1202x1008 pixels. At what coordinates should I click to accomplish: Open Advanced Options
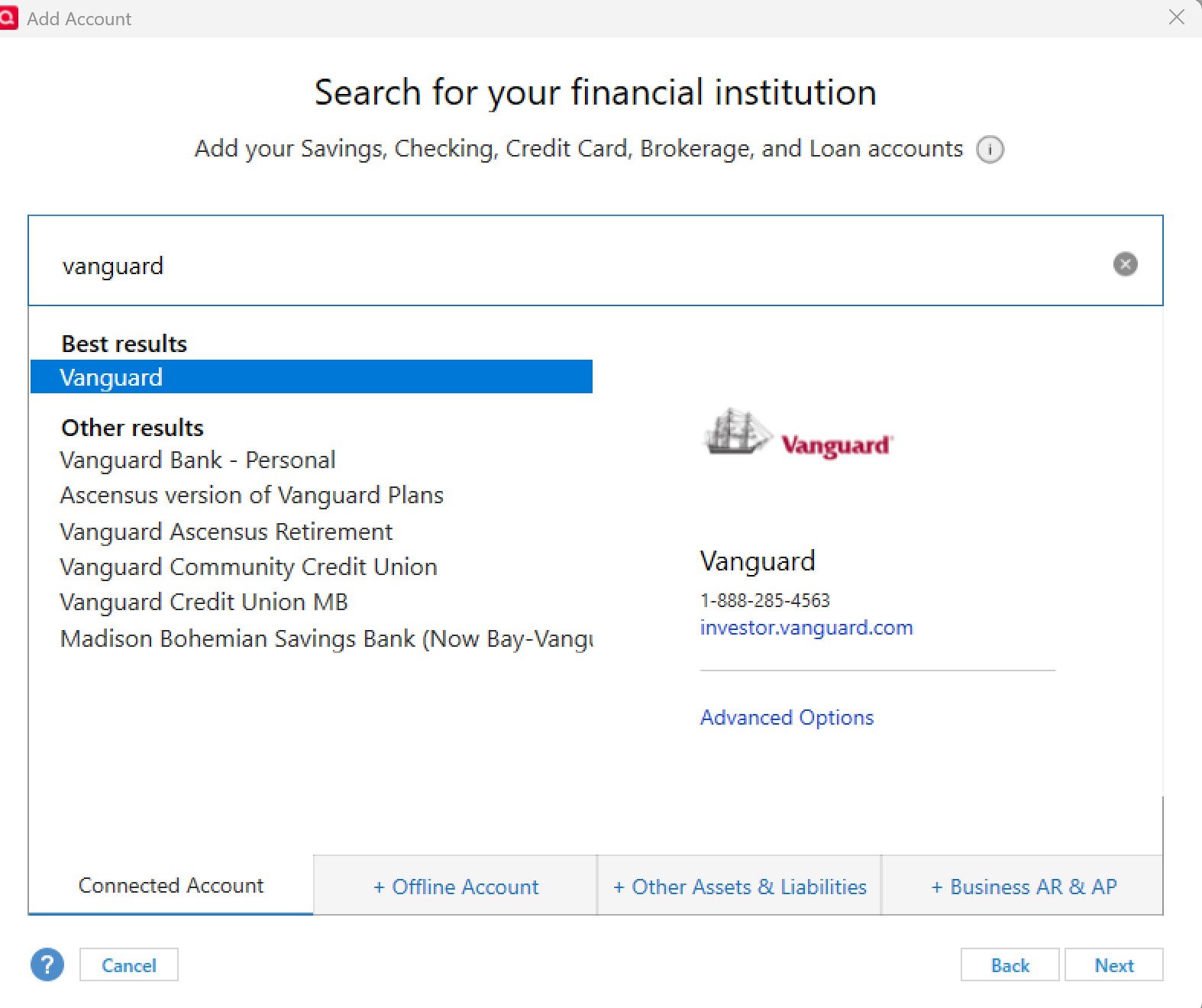click(x=787, y=718)
